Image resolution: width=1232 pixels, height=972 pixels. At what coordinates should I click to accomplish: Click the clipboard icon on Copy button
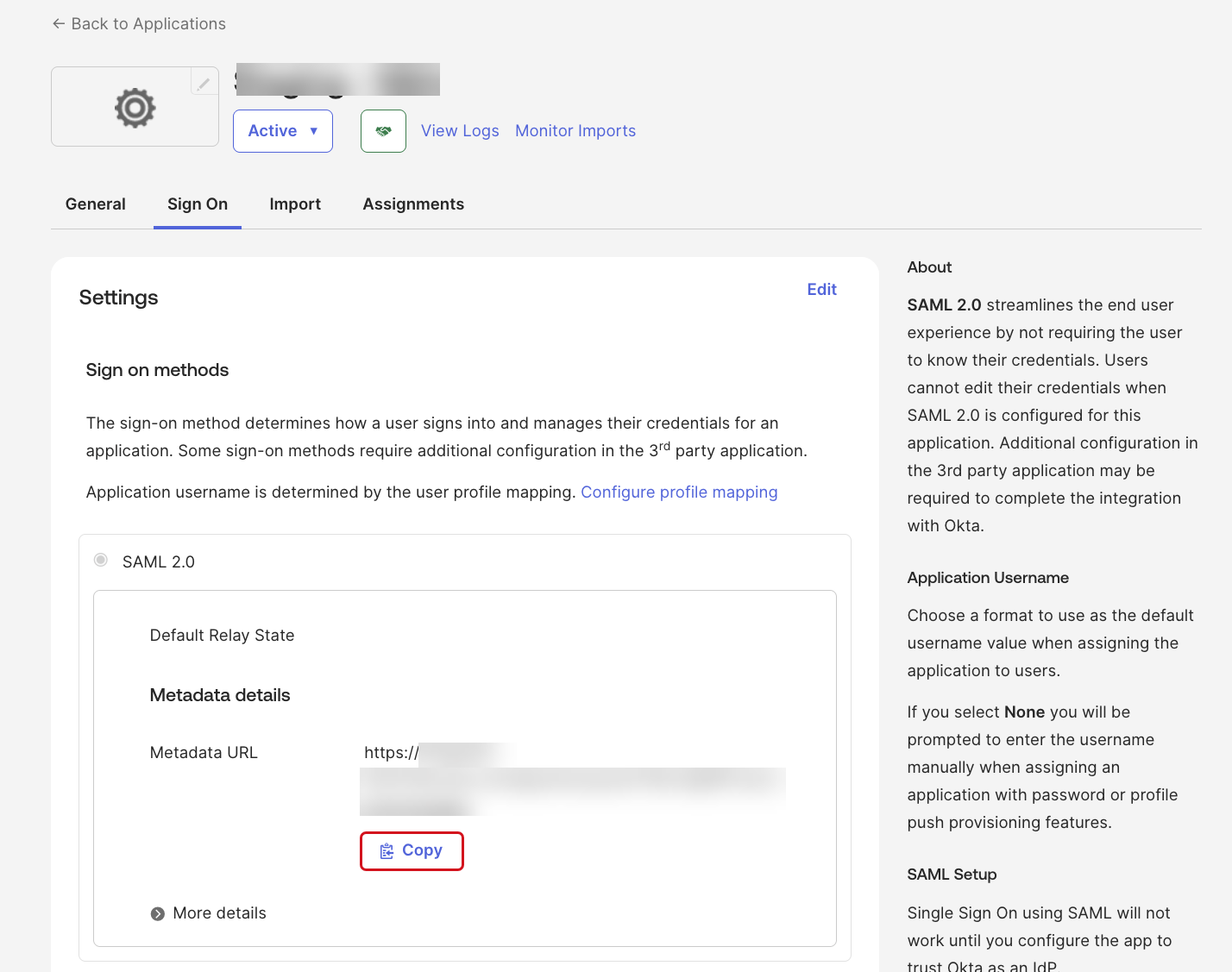387,851
